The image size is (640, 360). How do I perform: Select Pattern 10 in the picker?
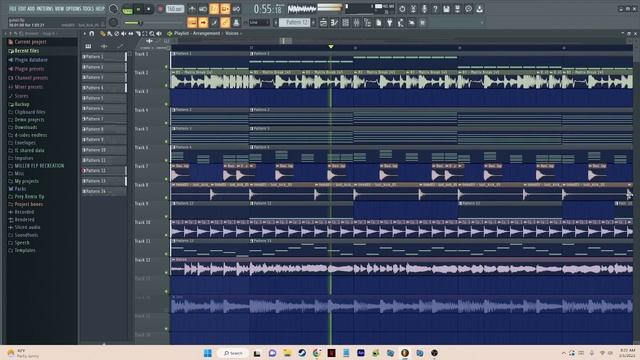point(104,150)
